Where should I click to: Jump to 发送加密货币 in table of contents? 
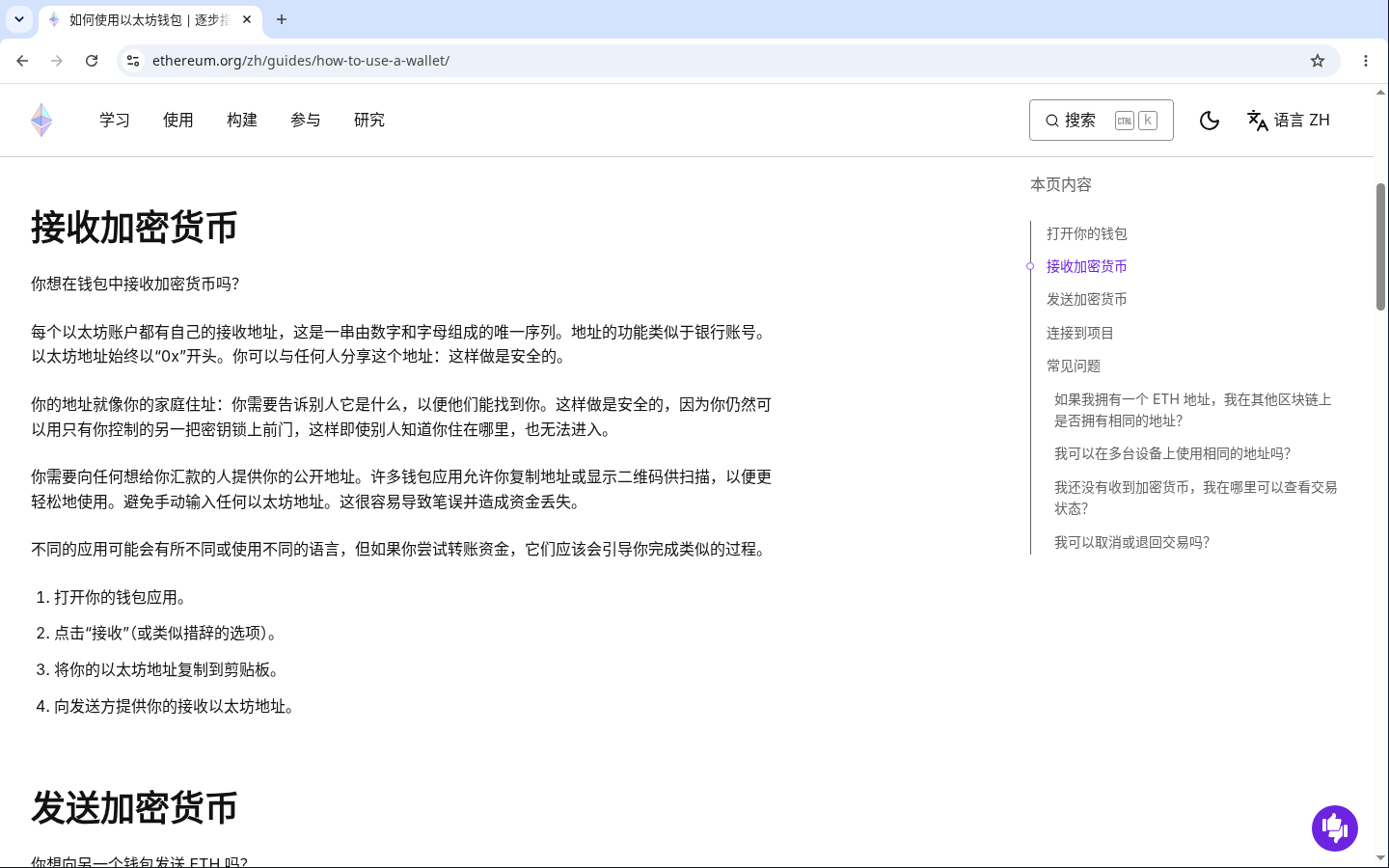(1087, 299)
